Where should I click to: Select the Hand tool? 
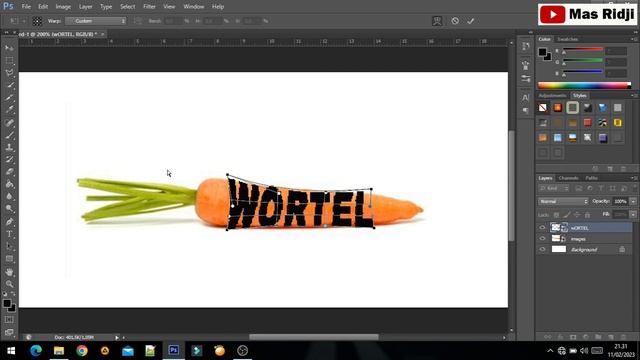9,272
